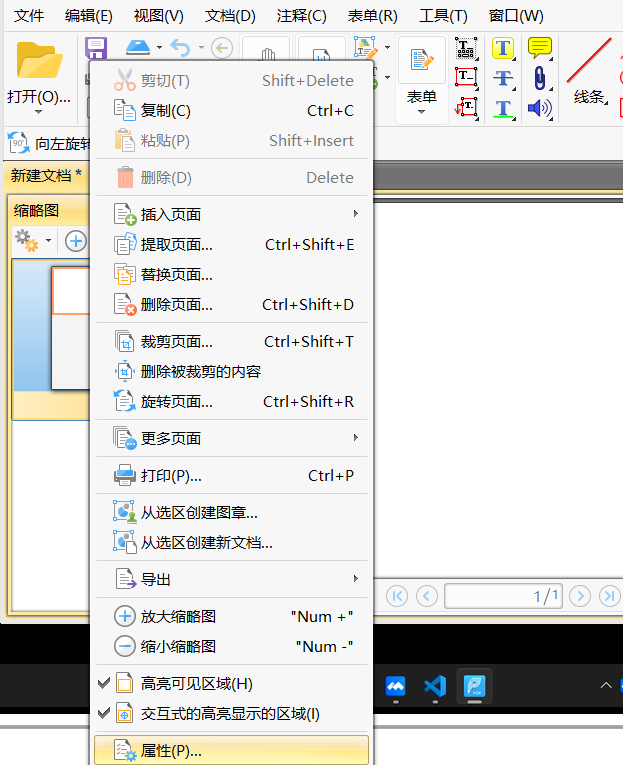Choose 删除页面... from context menu
This screenshot has height=765, width=623.
coord(232,305)
